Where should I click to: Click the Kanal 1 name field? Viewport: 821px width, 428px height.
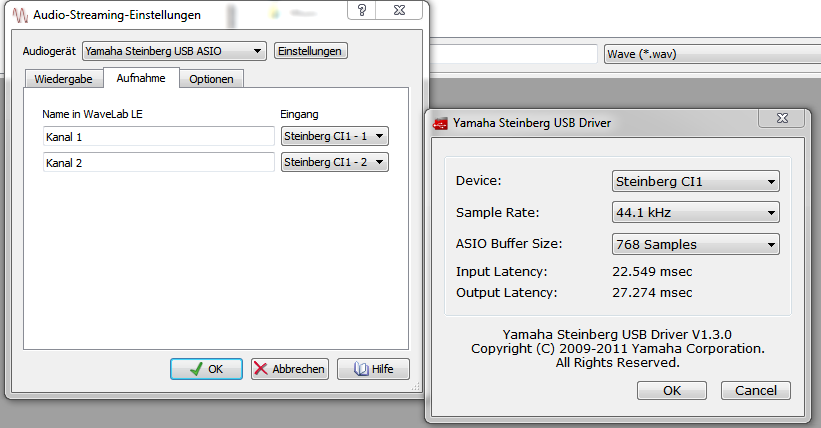coord(159,137)
